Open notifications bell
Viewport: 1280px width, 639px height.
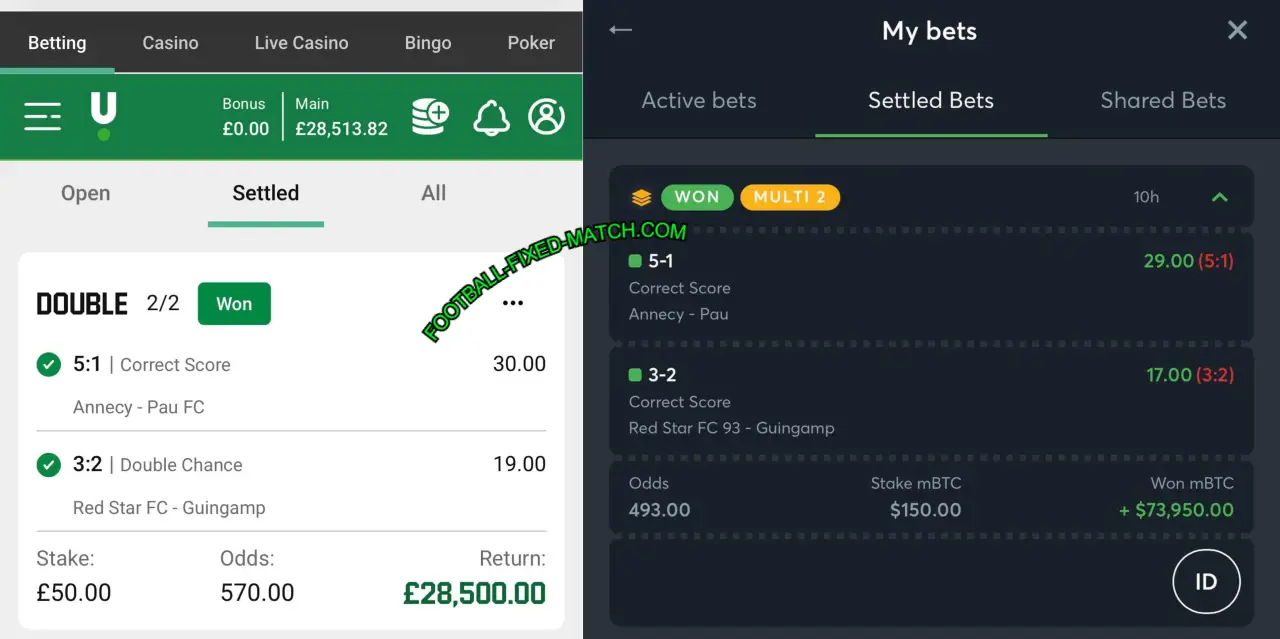tap(491, 117)
